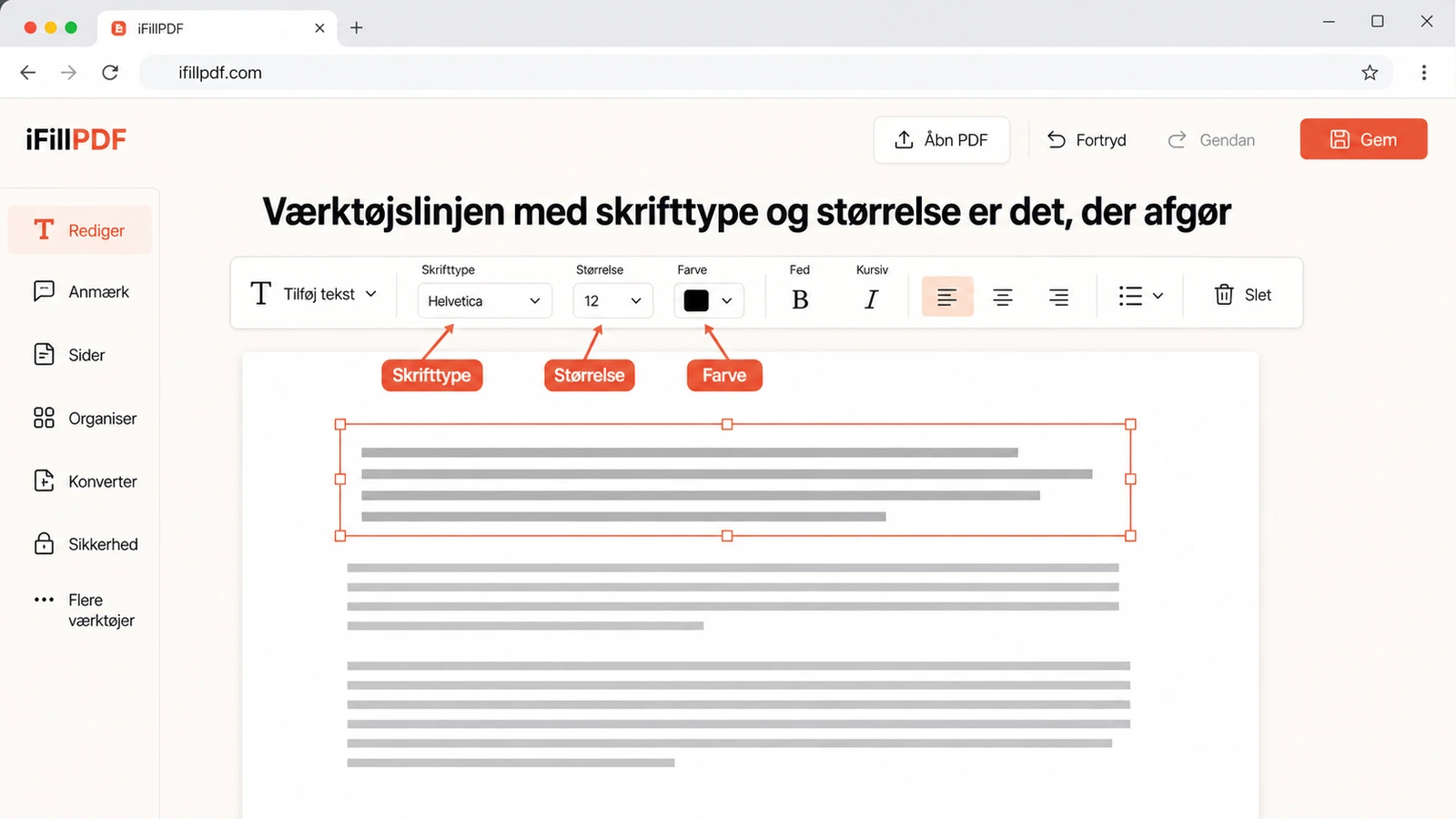
Task: Close the iFillPDF tab
Action: pyautogui.click(x=319, y=28)
